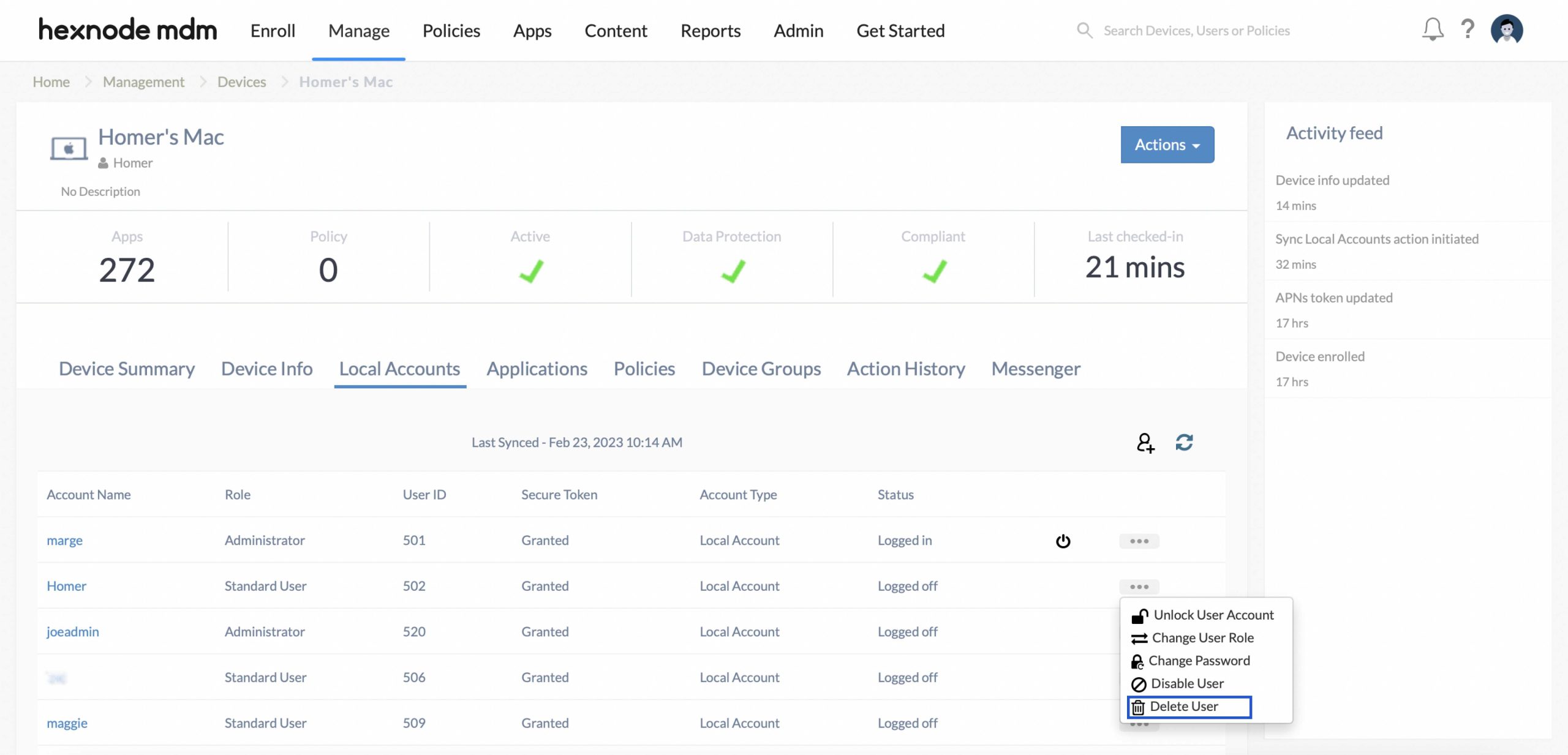Choose Change User Role from the menu
This screenshot has height=755, width=1568.
coord(1193,637)
